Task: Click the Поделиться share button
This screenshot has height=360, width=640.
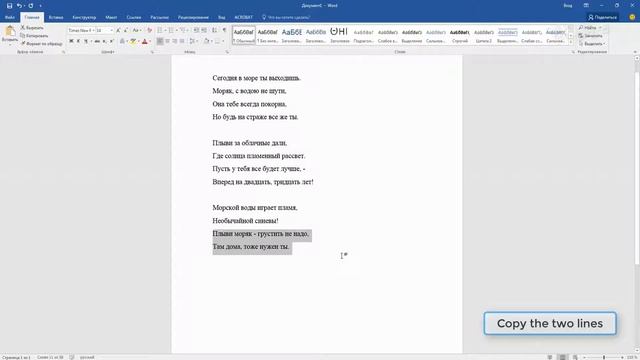Action: coord(602,17)
